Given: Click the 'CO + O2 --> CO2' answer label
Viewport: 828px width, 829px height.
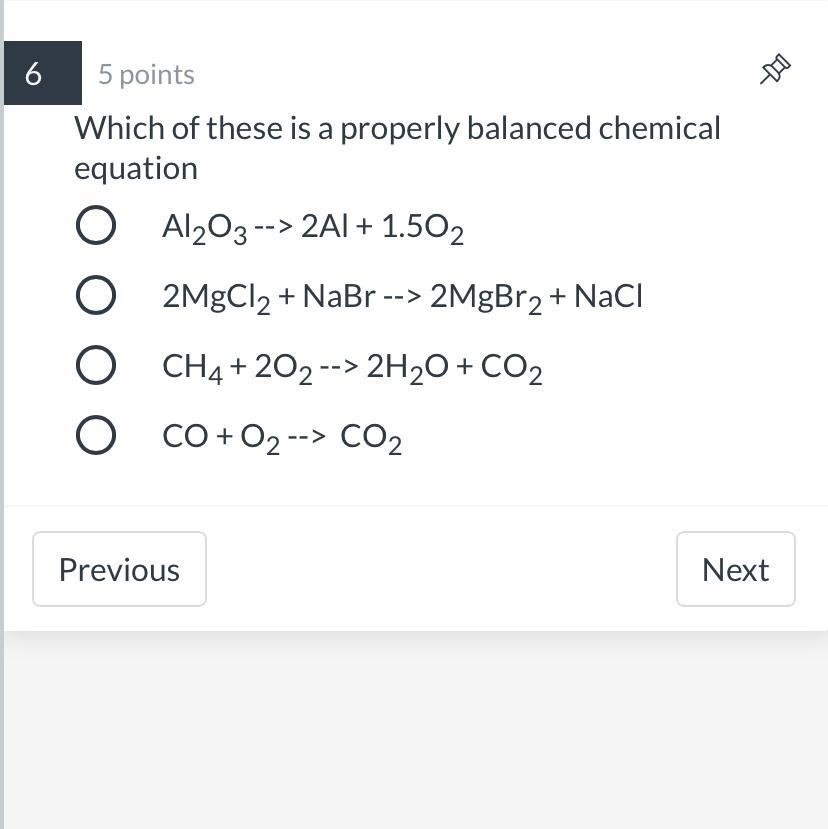Looking at the screenshot, I should 282,438.
